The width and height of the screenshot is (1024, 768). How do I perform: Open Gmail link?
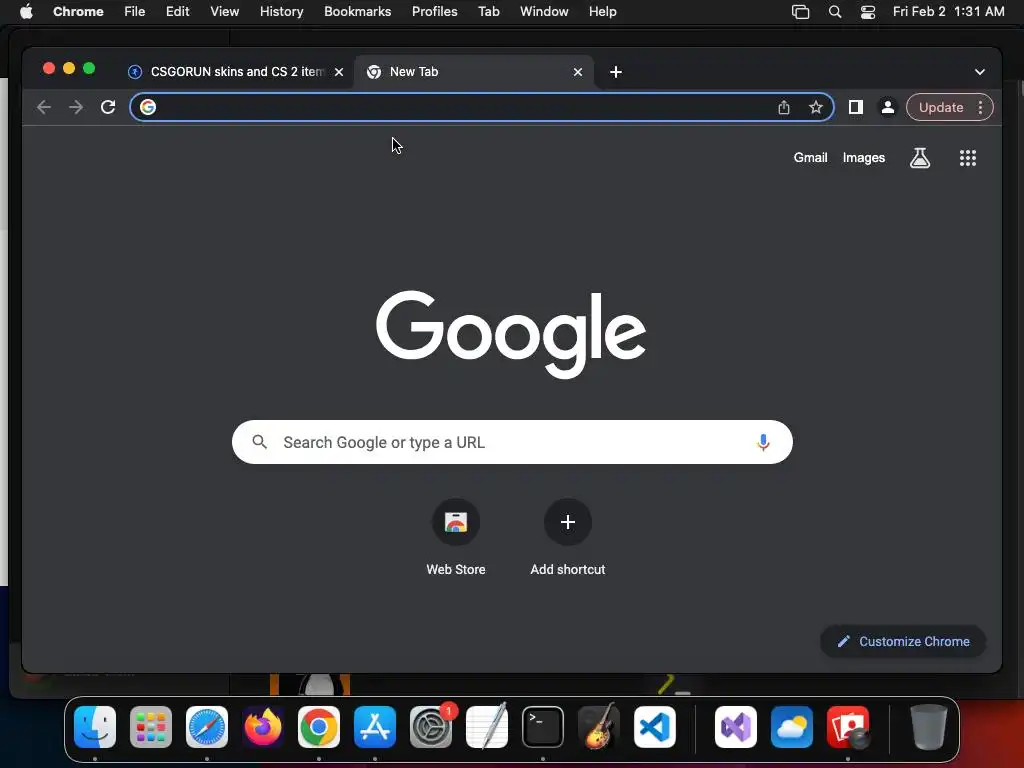coord(810,157)
